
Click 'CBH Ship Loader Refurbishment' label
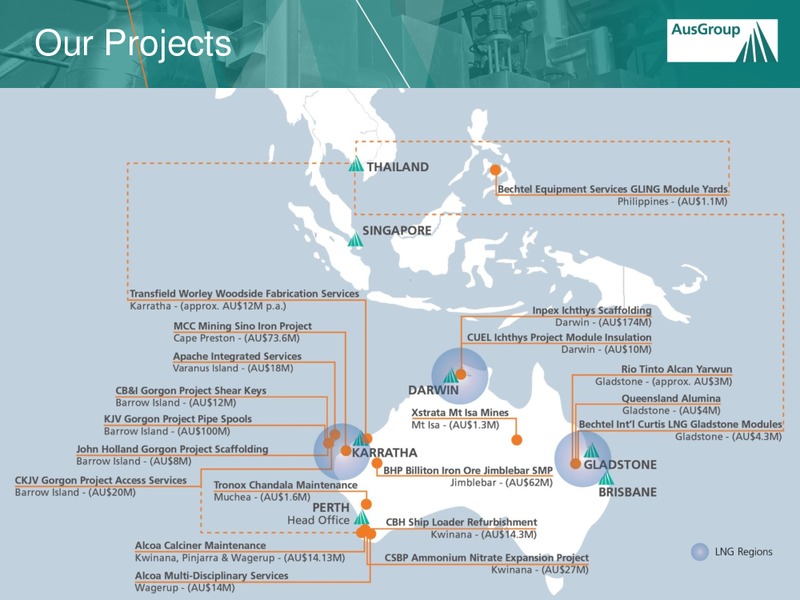[x=461, y=522]
